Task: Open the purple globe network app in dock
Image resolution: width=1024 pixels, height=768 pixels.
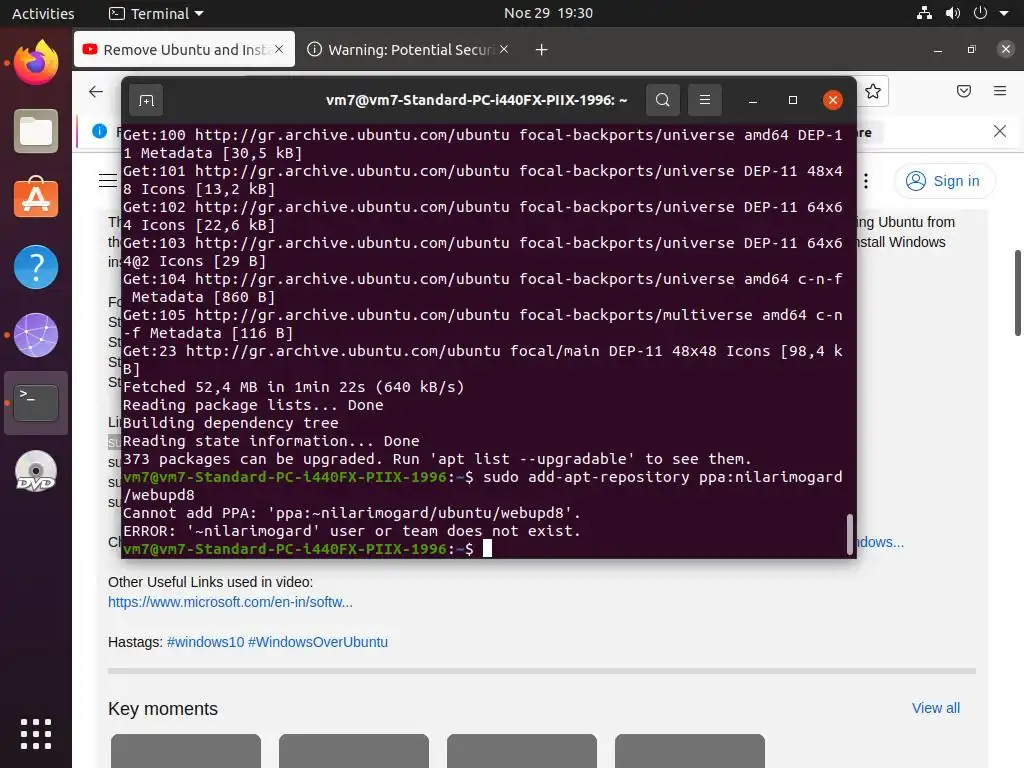Action: point(36,335)
